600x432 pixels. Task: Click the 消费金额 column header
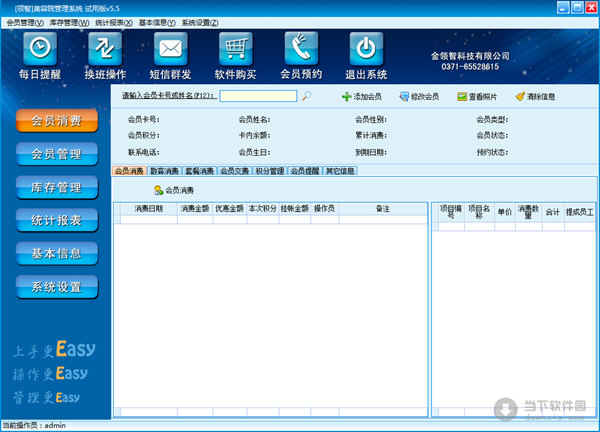[x=195, y=209]
